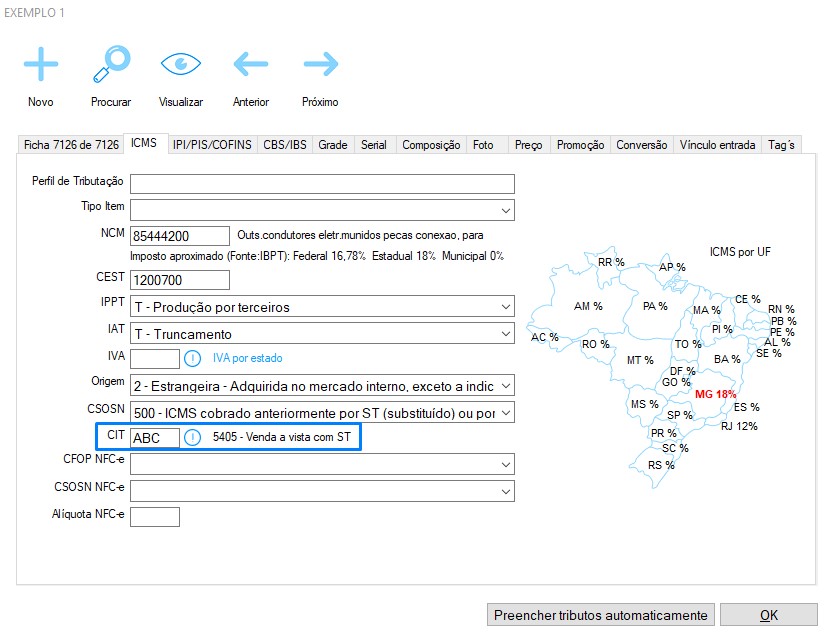836x643 pixels.
Task: Open the CBS/IBS tab
Action: click(x=285, y=145)
